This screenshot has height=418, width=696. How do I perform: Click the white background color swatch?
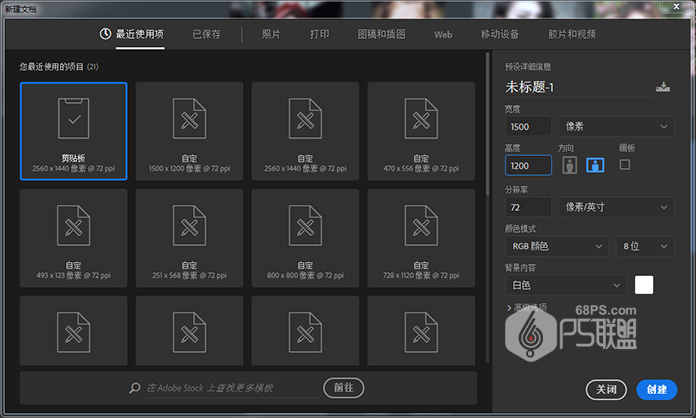click(644, 285)
